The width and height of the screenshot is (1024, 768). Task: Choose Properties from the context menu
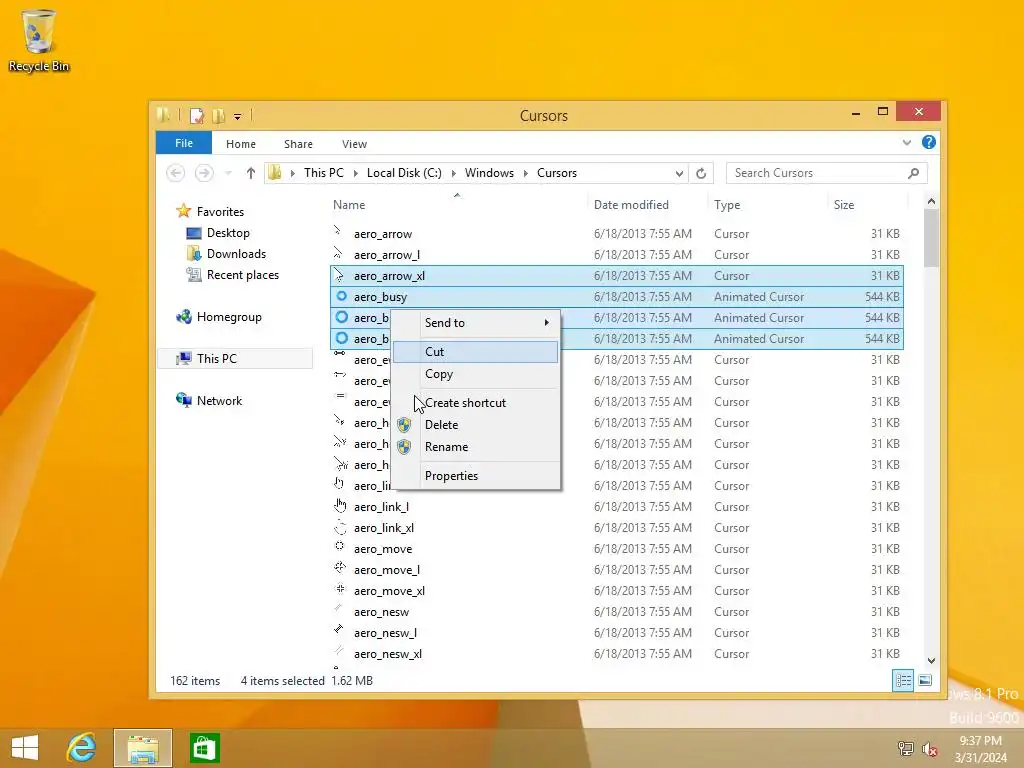click(475, 475)
